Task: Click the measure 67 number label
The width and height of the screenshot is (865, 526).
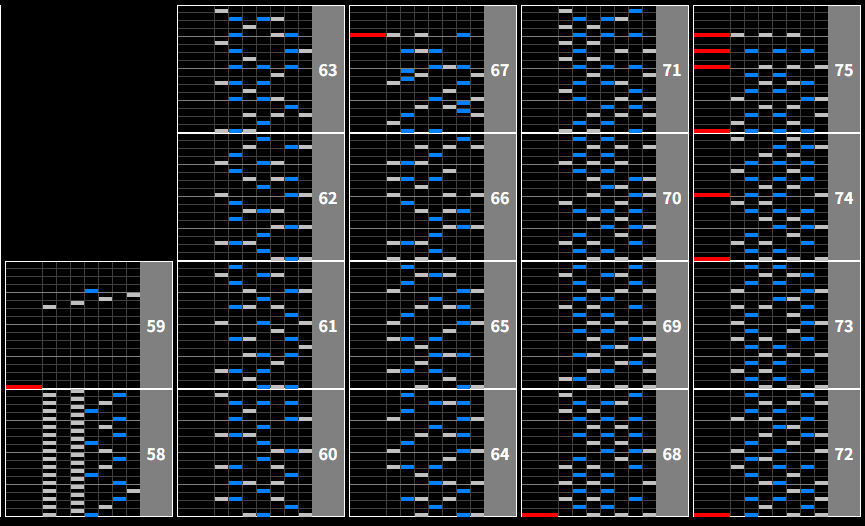Action: 500,70
